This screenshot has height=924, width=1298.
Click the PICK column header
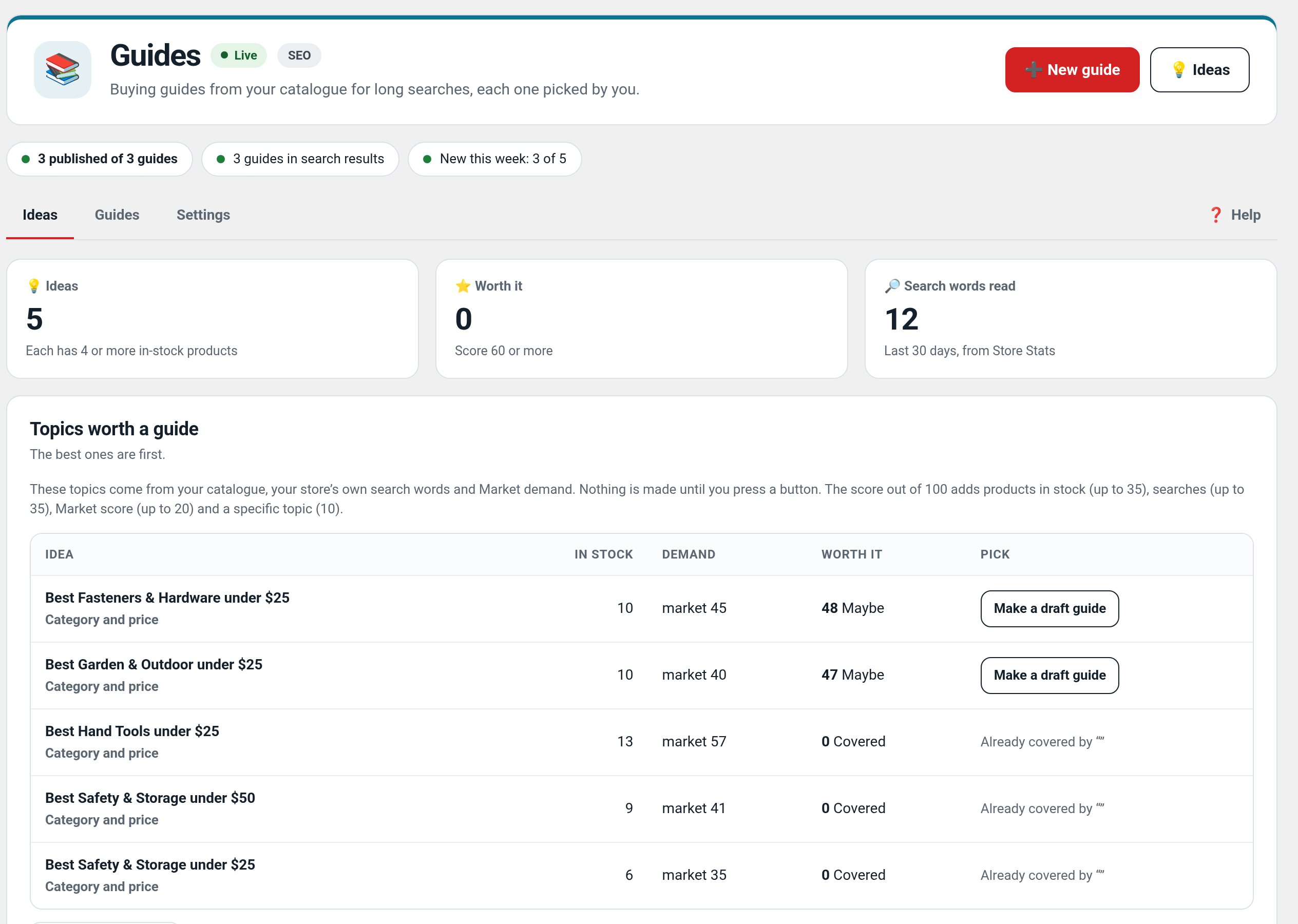tap(995, 554)
